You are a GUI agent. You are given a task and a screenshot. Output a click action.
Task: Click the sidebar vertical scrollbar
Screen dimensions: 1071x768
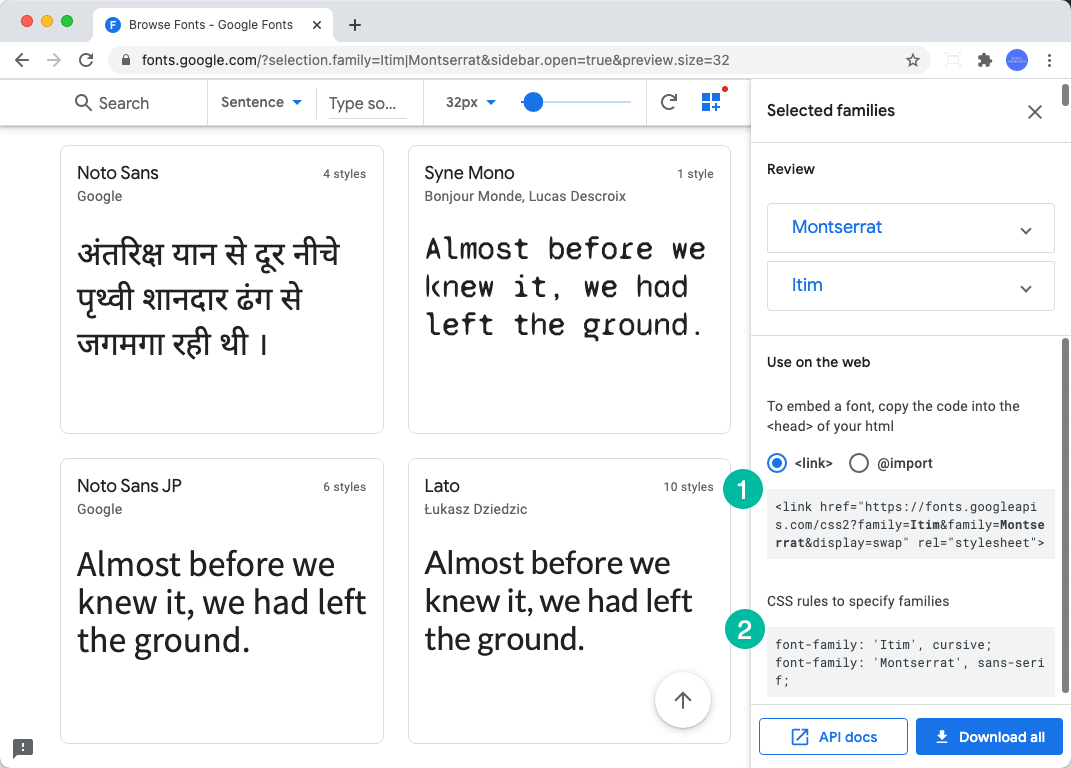1065,515
